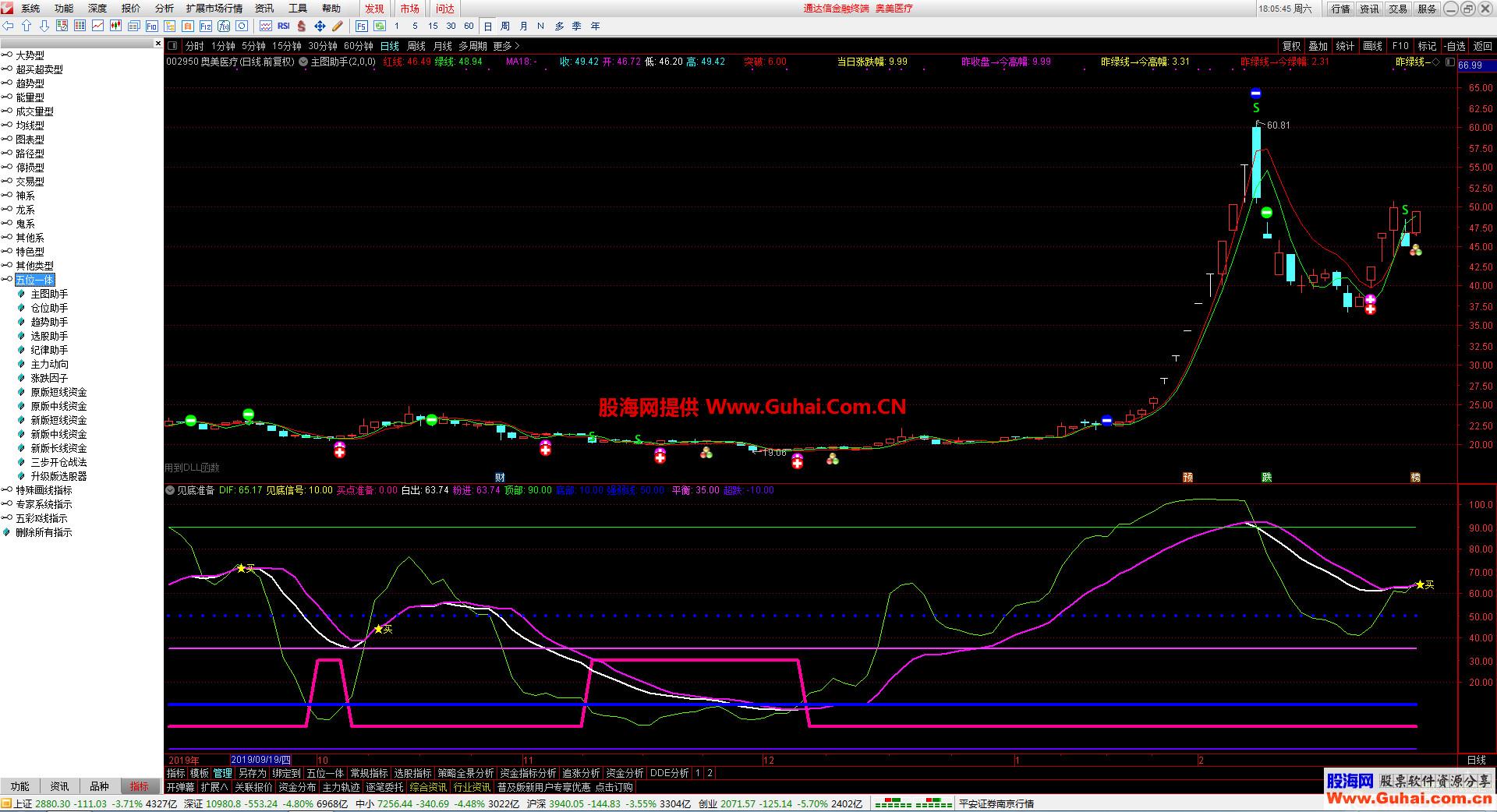Select the 15 minute period toolbar number
The height and width of the screenshot is (812, 1497).
(433, 26)
